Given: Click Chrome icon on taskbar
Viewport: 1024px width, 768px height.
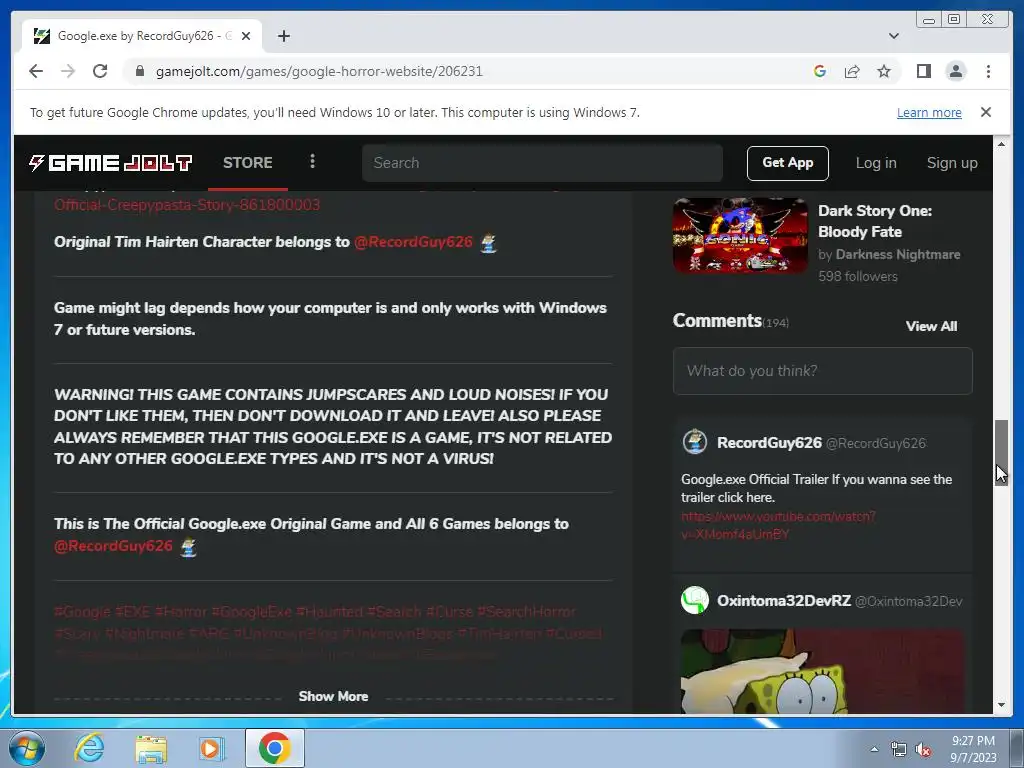Looking at the screenshot, I should click(x=274, y=748).
